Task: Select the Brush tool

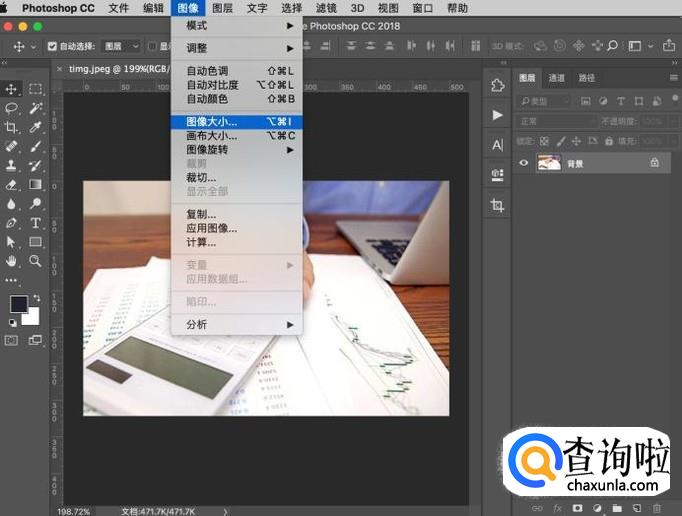Action: [x=35, y=146]
